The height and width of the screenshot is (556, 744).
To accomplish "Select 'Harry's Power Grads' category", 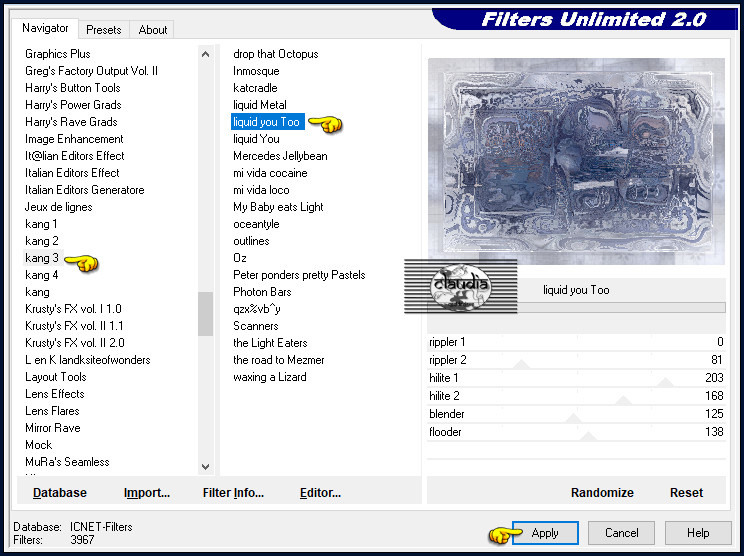I will point(73,105).
